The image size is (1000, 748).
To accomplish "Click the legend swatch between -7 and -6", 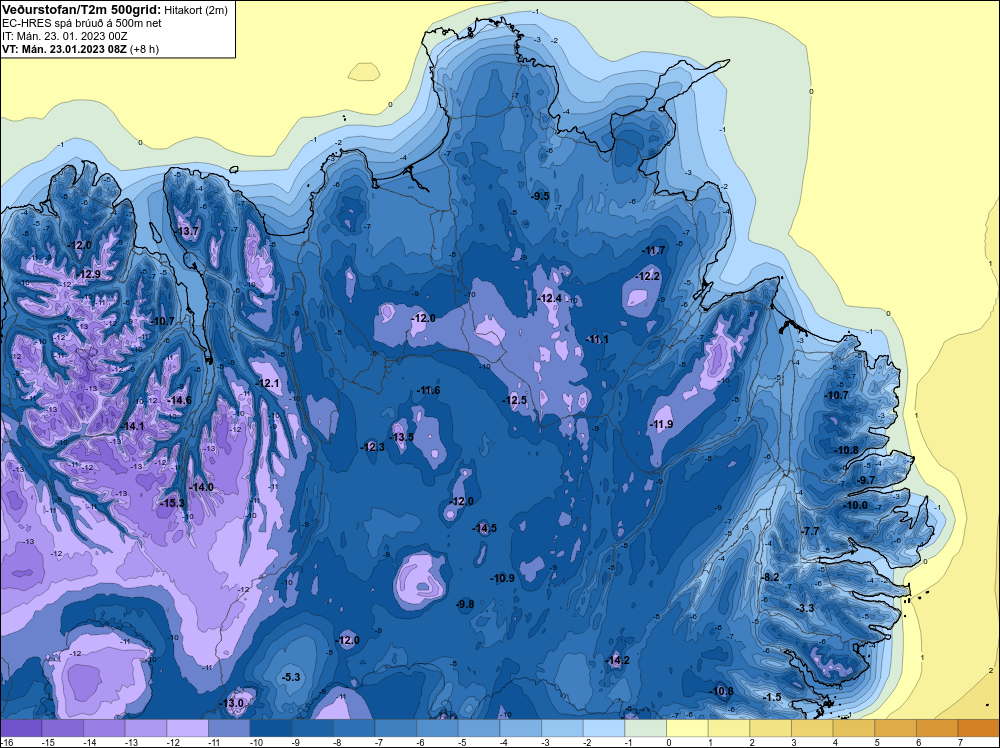I will pyautogui.click(x=396, y=728).
